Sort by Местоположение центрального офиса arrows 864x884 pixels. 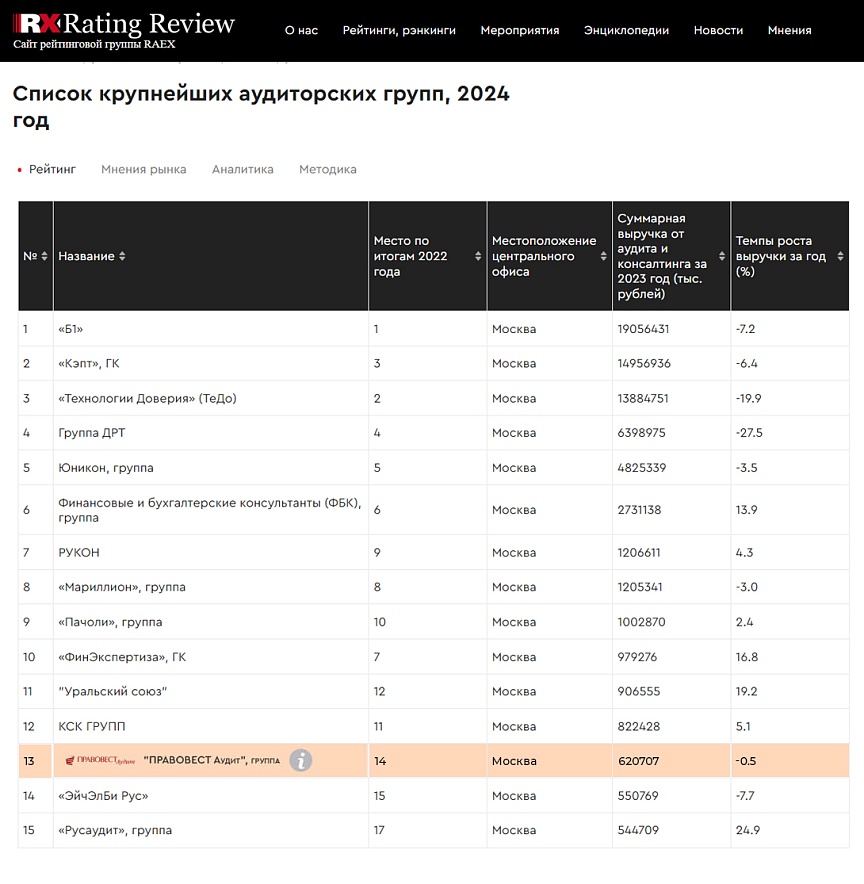click(603, 257)
